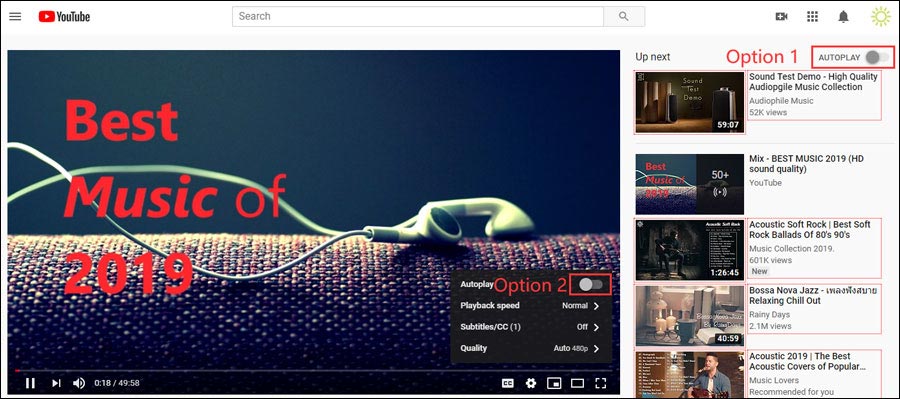The height and width of the screenshot is (399, 900).
Task: Open Quality submenu
Action: (531, 348)
